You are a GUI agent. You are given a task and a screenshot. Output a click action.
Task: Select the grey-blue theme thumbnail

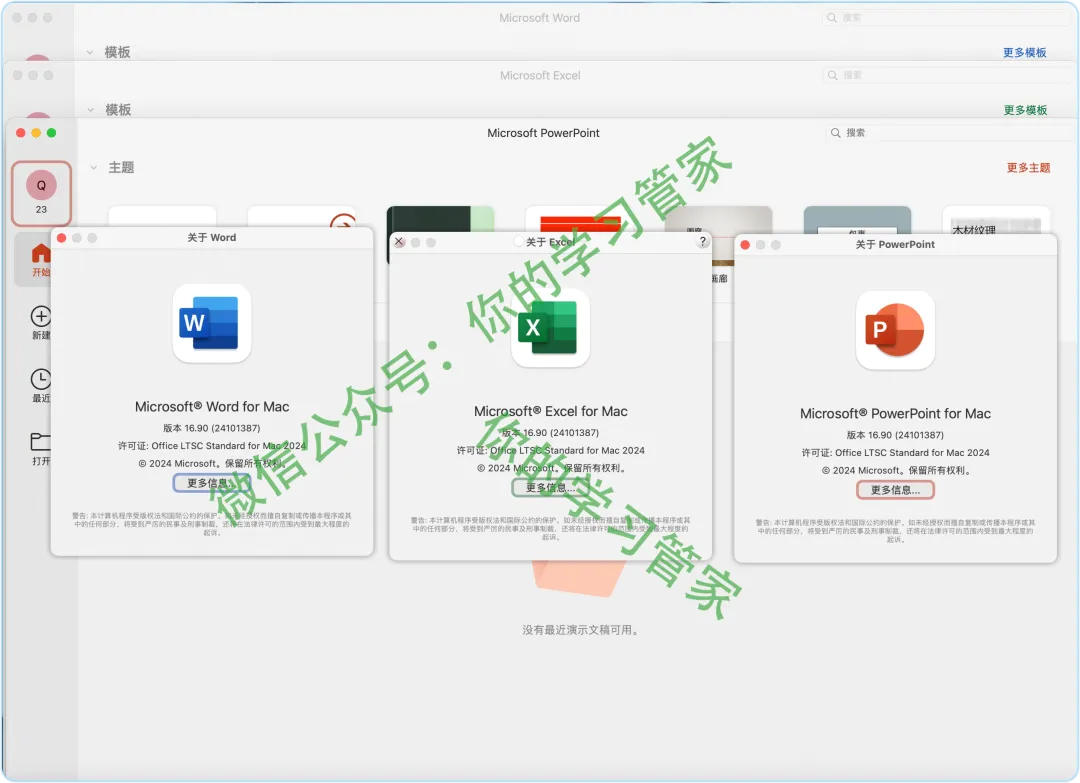point(857,220)
